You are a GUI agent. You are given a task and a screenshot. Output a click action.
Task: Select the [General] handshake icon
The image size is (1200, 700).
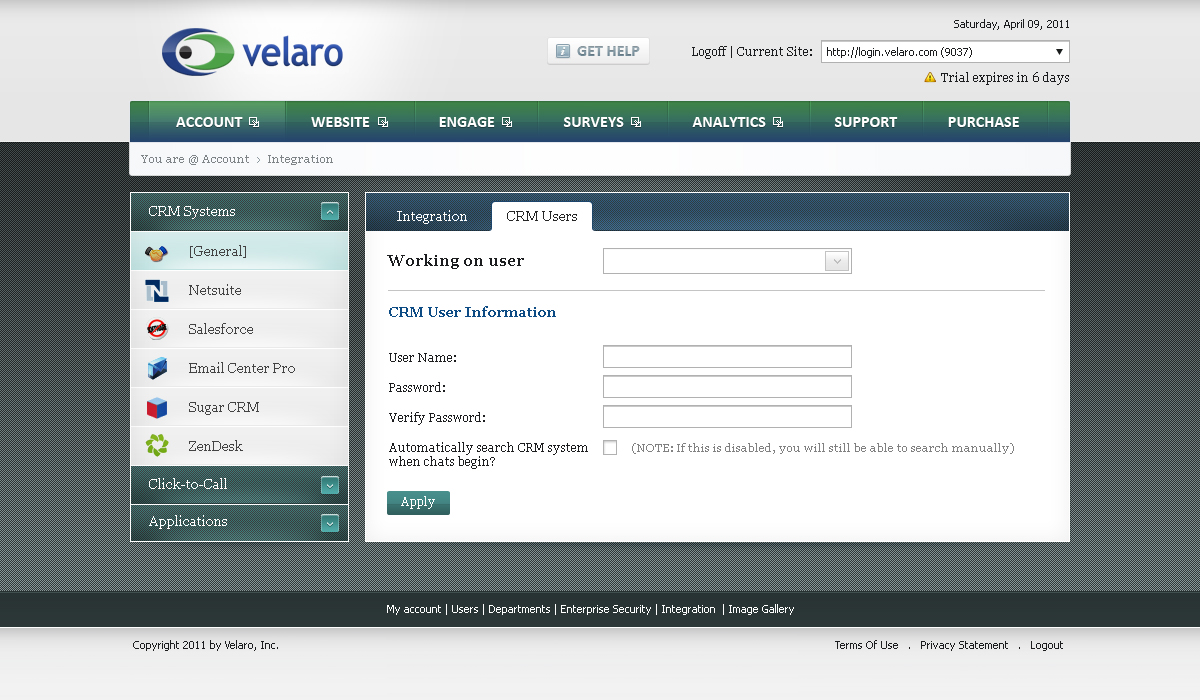(157, 252)
